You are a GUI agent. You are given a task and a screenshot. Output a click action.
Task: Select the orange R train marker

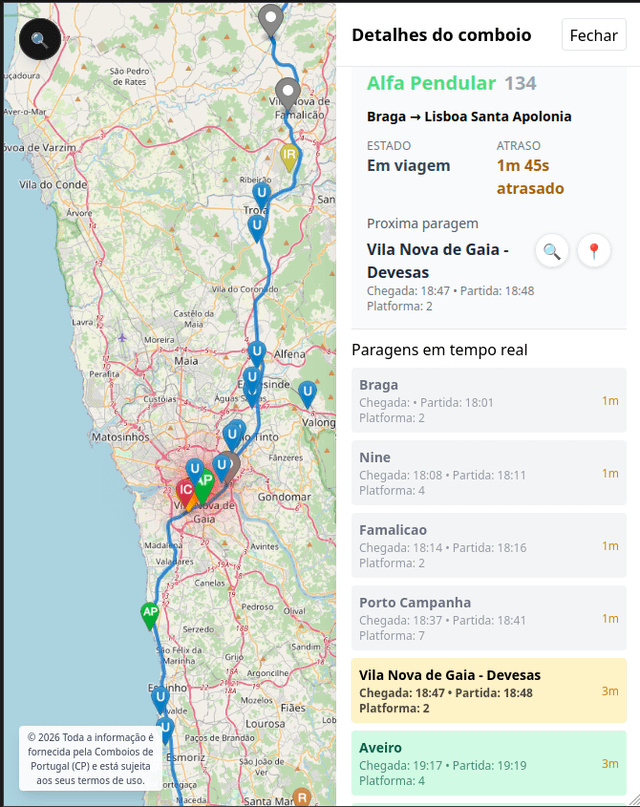(x=301, y=797)
